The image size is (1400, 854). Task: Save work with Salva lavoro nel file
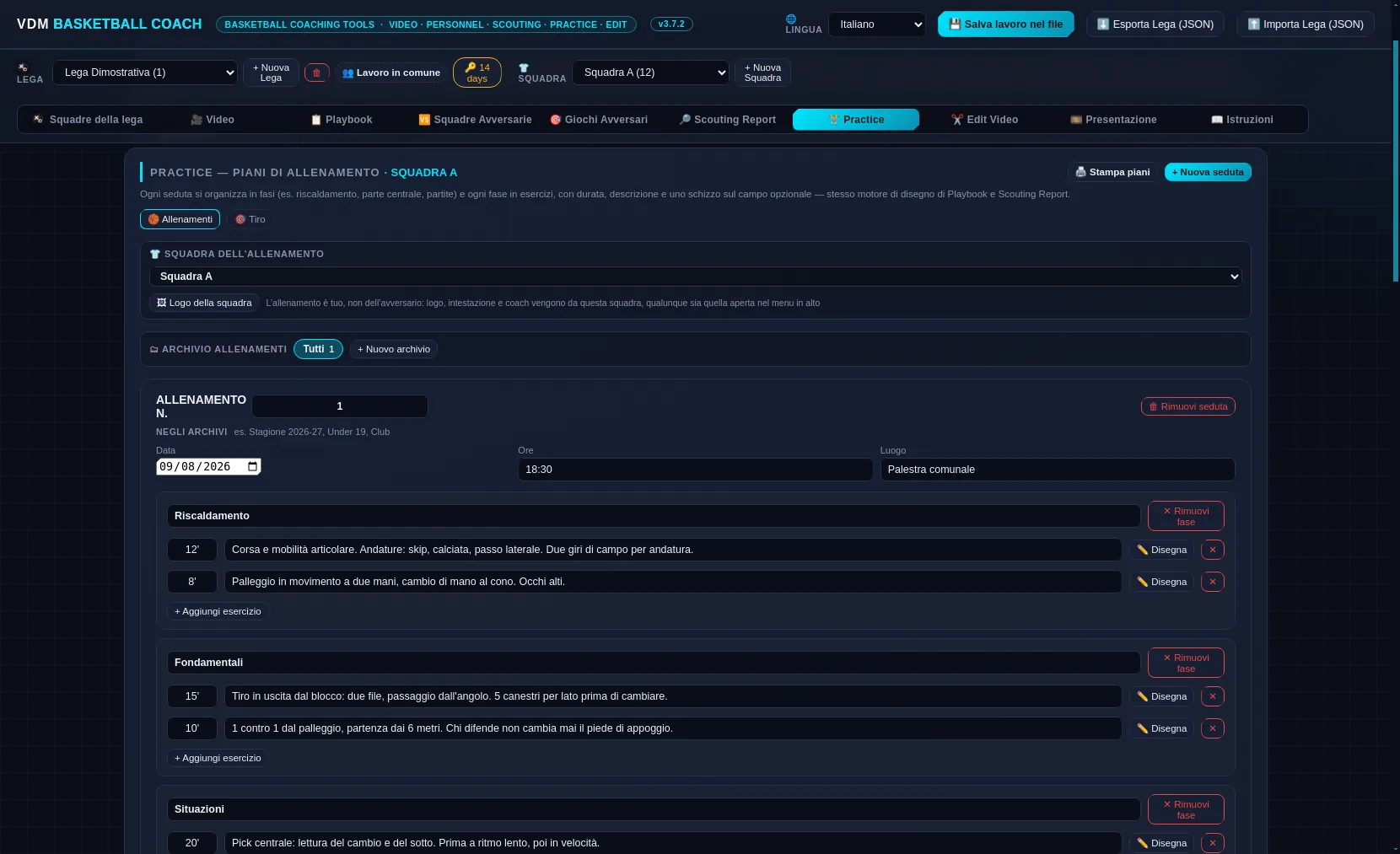(x=1005, y=24)
